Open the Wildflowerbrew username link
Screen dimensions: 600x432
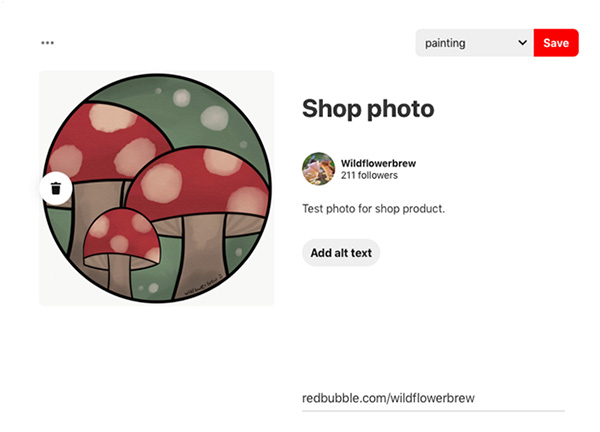tap(376, 161)
